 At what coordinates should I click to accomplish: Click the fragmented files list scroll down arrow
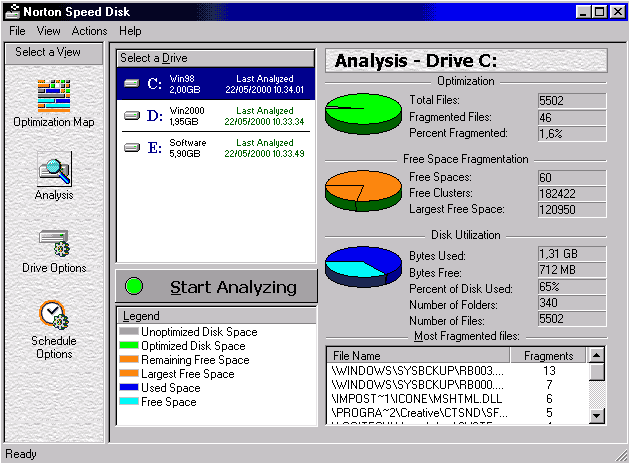tap(597, 416)
